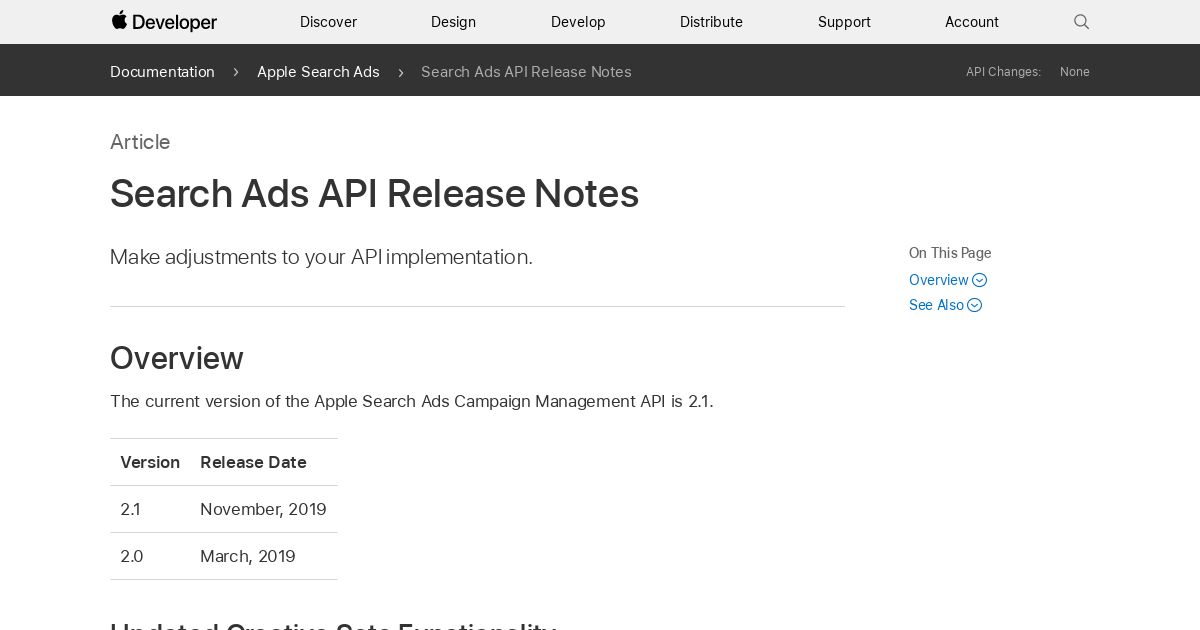Open the API Changes None dropdown
This screenshot has width=1200, height=630.
(1075, 72)
